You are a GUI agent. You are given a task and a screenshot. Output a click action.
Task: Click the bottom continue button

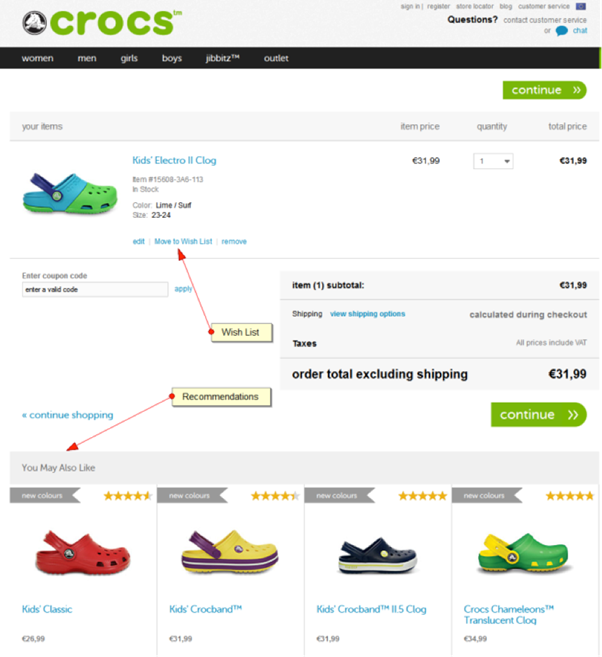click(538, 414)
